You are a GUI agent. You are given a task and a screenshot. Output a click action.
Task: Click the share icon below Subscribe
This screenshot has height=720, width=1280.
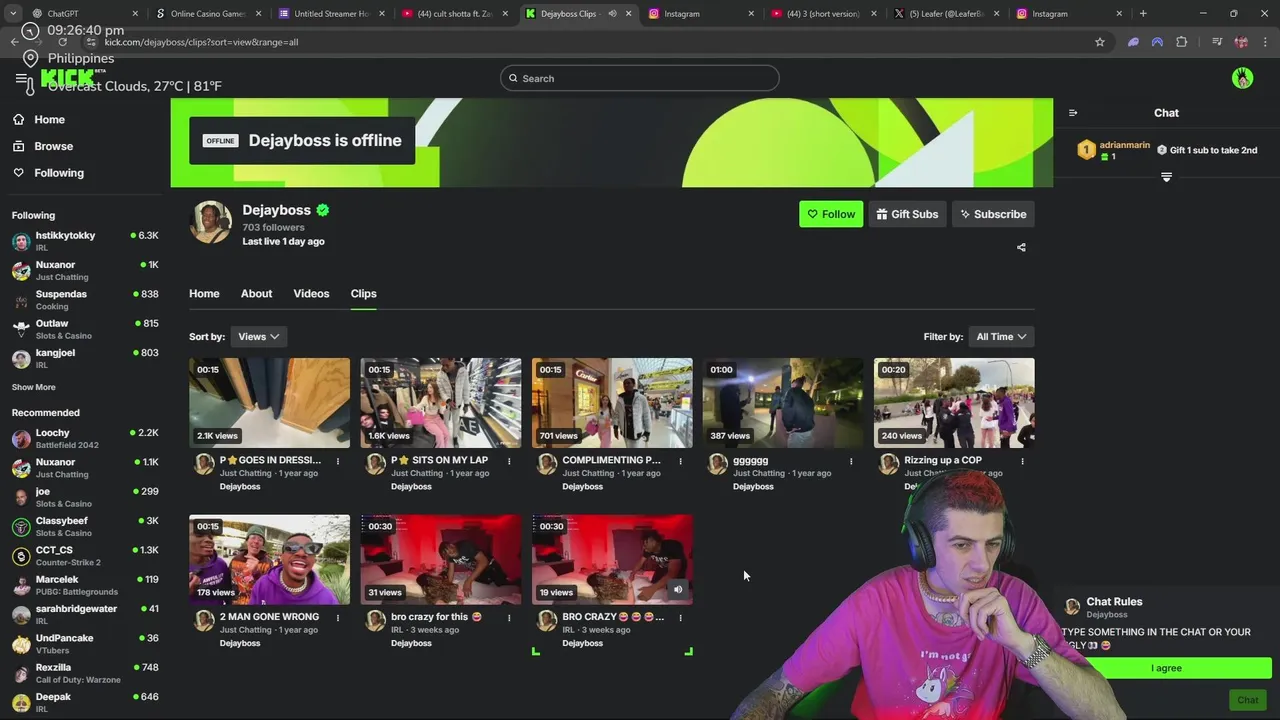[1021, 247]
